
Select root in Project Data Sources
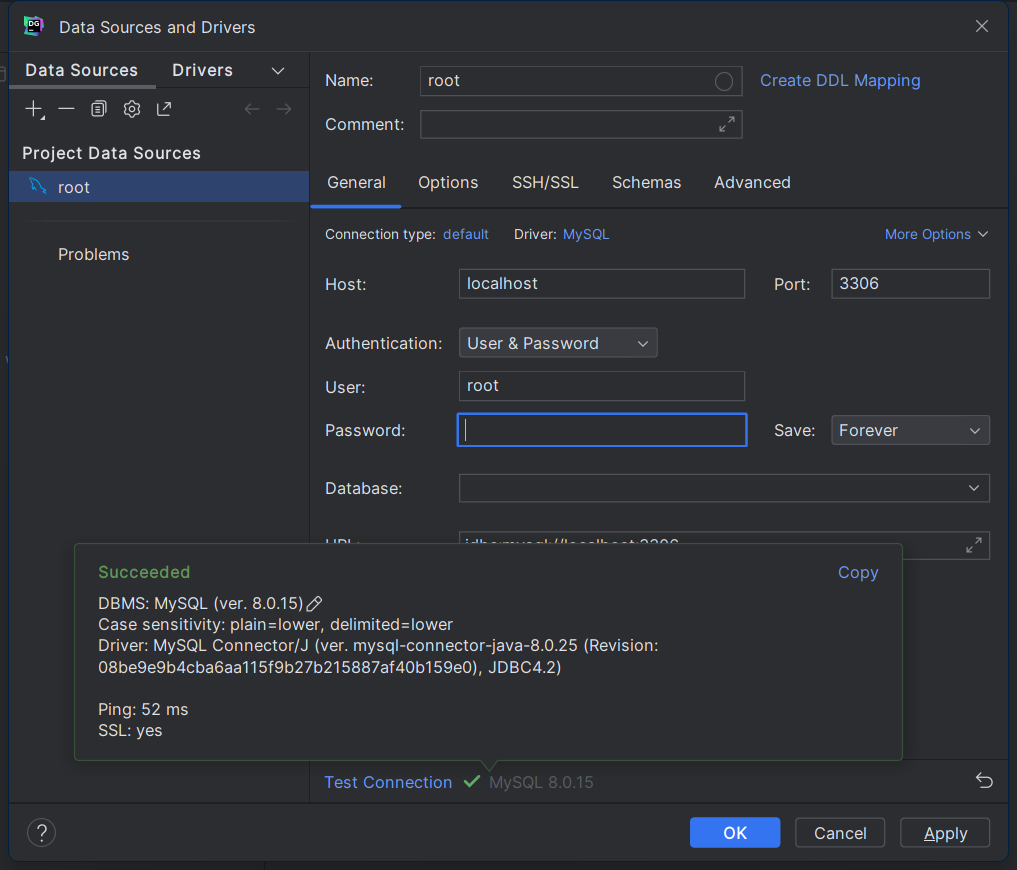pos(159,187)
